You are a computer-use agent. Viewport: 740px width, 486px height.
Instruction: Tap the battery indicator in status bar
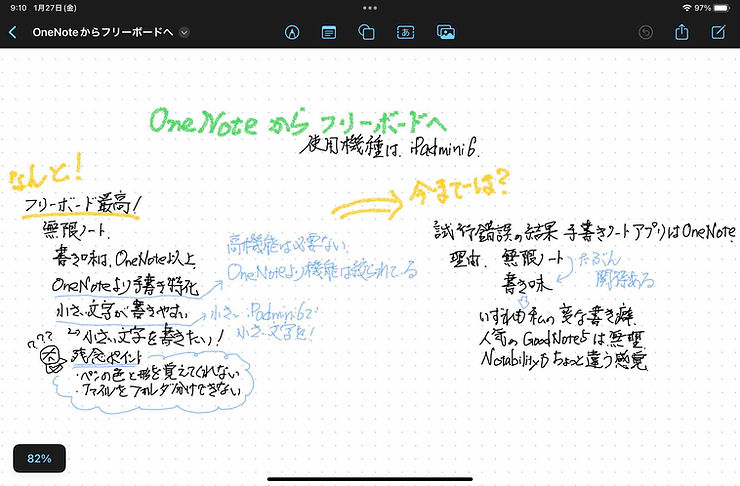721,8
